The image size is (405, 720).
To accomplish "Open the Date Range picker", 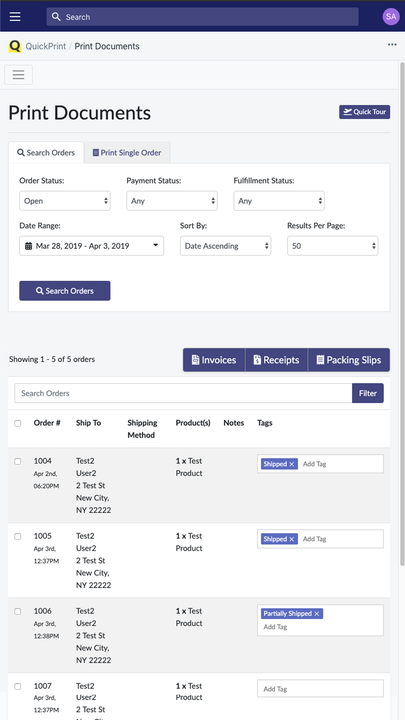I will [91, 246].
